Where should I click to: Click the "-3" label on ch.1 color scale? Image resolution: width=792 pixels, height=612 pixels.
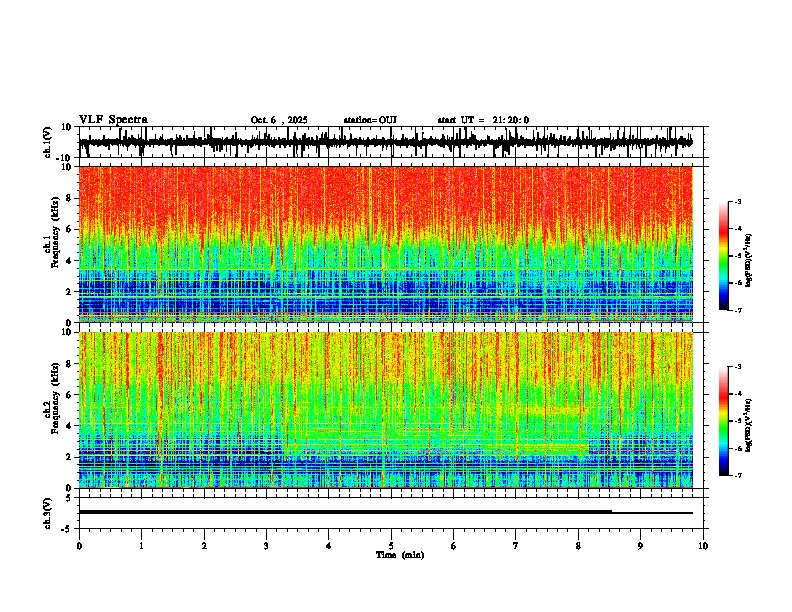[738, 201]
